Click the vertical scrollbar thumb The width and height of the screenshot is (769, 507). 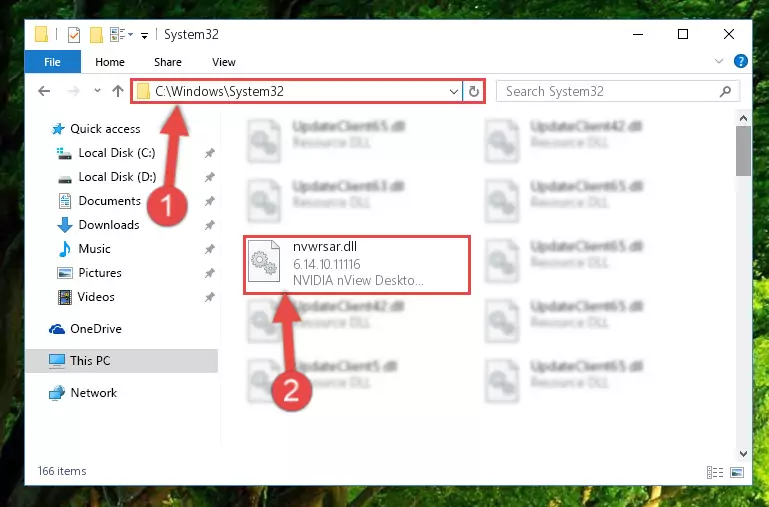click(743, 151)
